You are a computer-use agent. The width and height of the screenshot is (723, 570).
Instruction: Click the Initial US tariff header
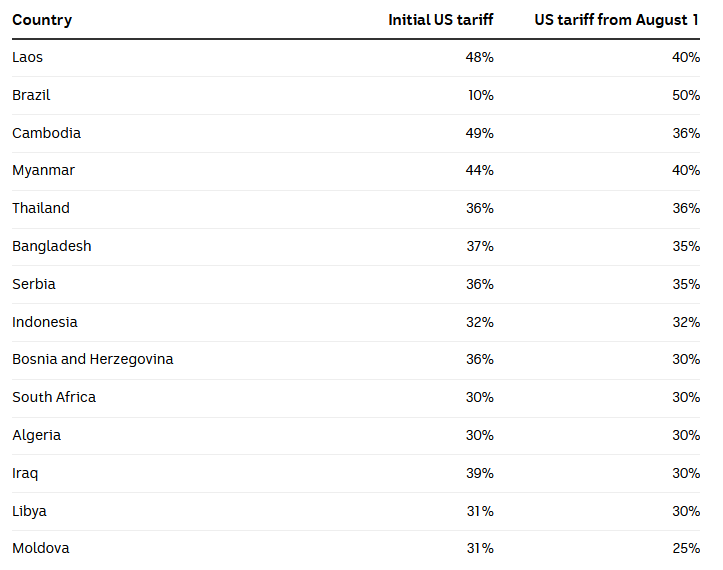coord(440,20)
